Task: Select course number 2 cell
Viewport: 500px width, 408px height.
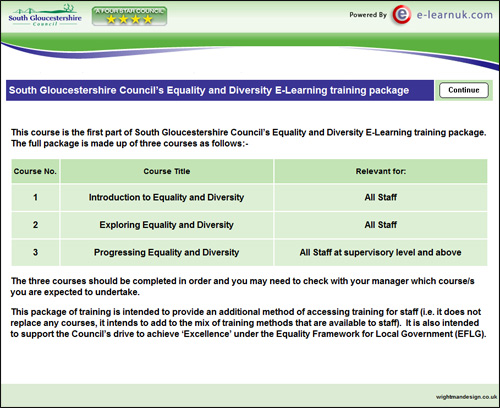Action: pos(35,225)
